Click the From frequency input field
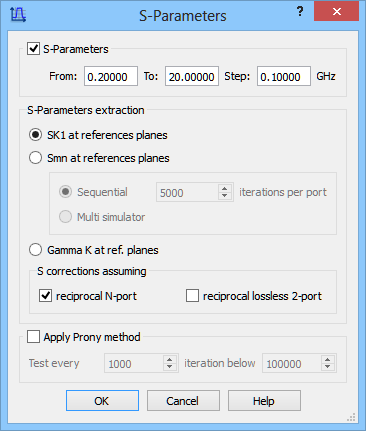This screenshot has height=431, width=366. pyautogui.click(x=111, y=76)
